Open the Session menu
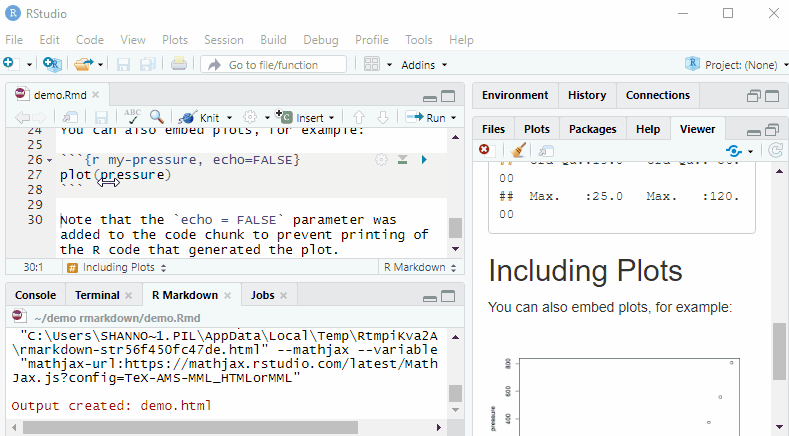The image size is (789, 436). pos(223,40)
